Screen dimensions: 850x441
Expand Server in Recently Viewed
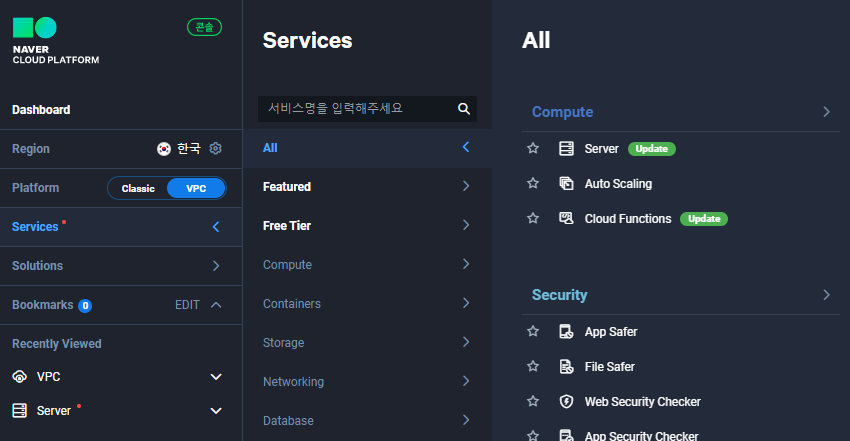(x=216, y=411)
